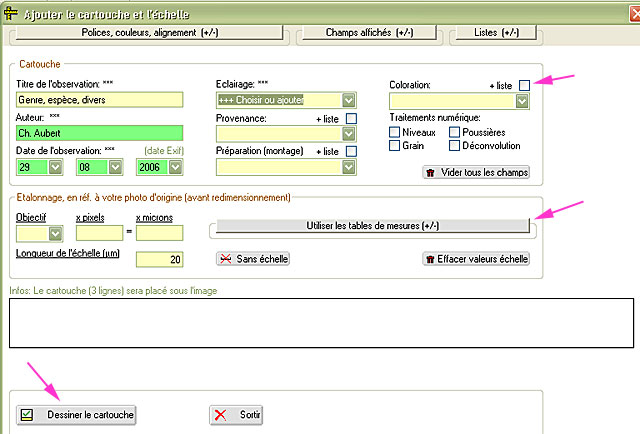Click the x microns input field

click(x=160, y=233)
